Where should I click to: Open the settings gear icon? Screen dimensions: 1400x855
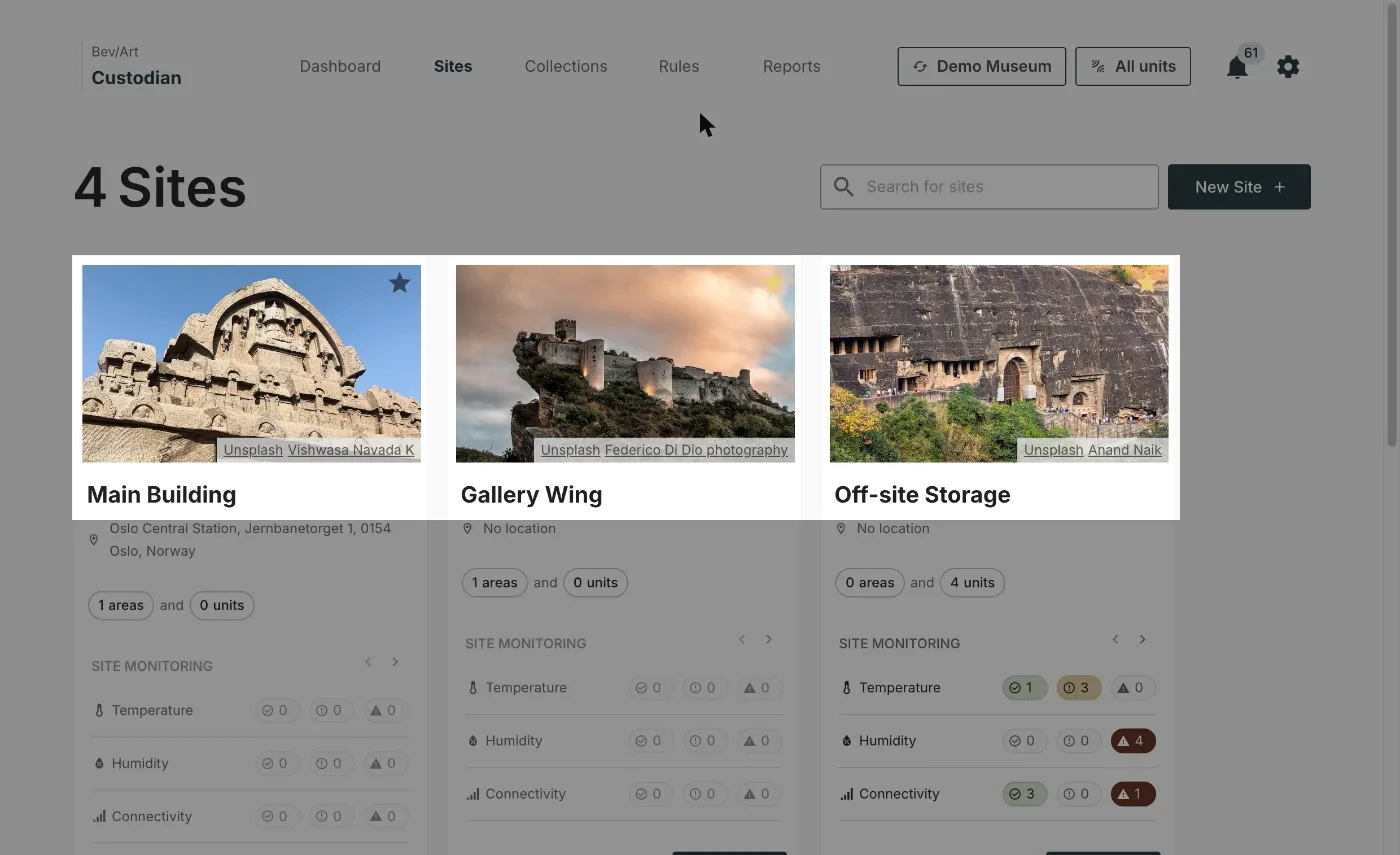(x=1288, y=67)
